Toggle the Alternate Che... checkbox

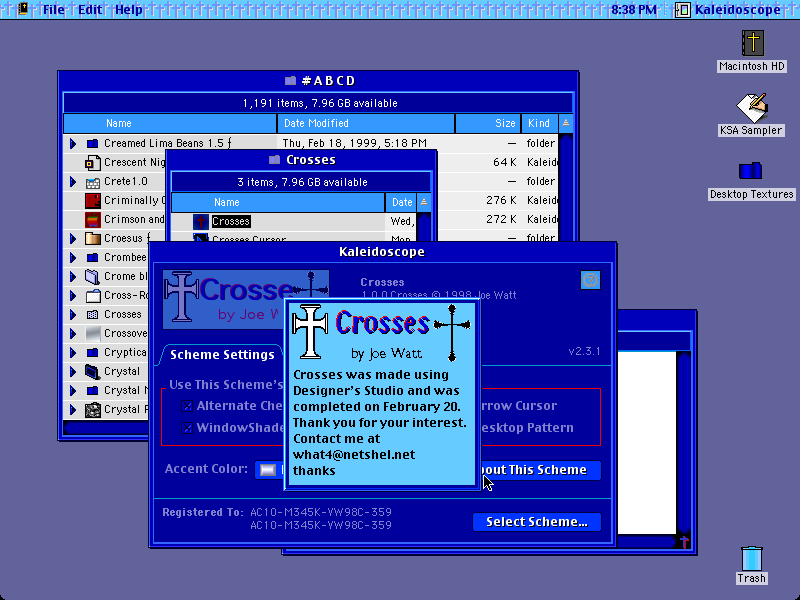[187, 406]
